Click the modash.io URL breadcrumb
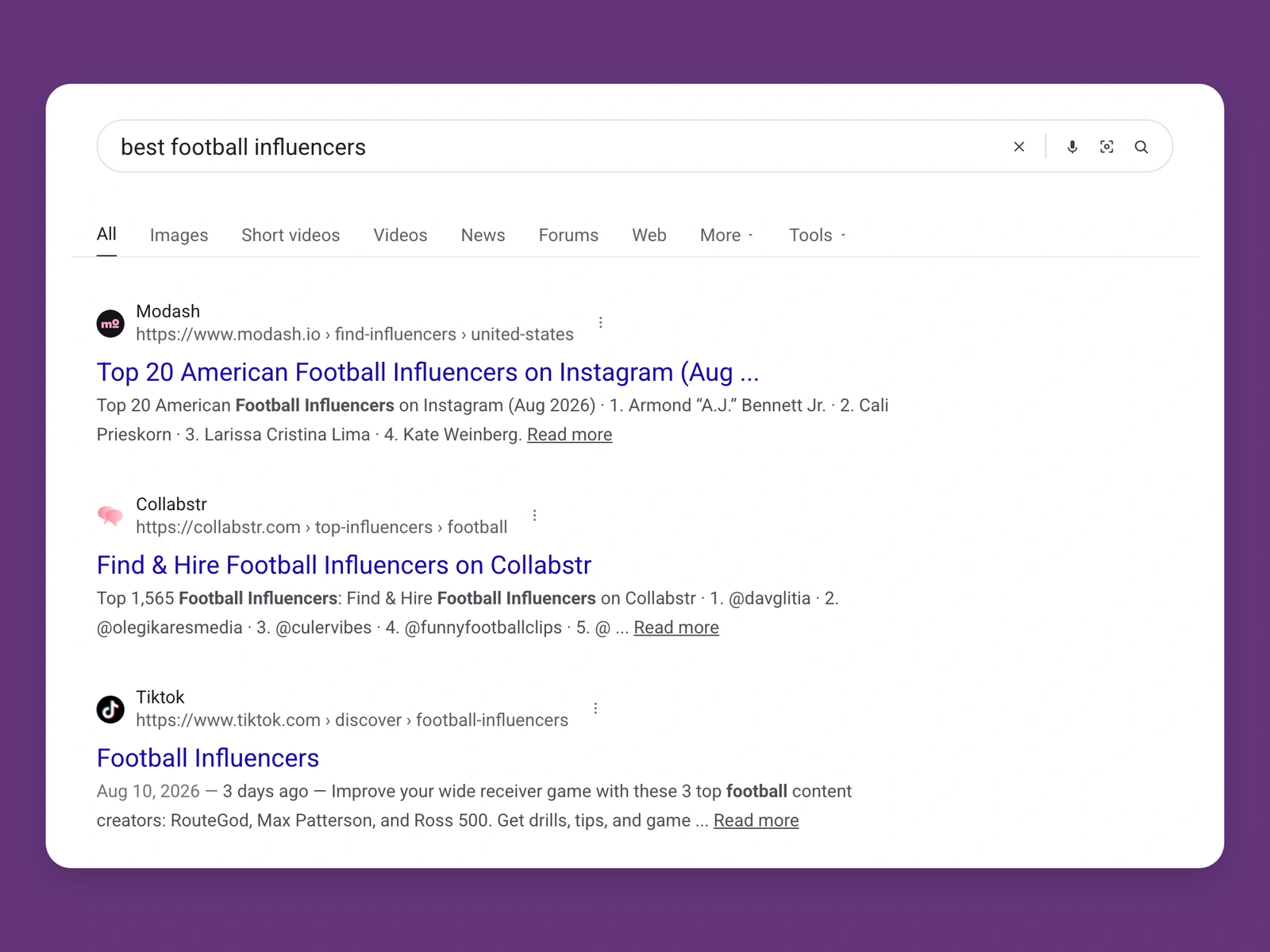Viewport: 1270px width, 952px height. [x=355, y=335]
